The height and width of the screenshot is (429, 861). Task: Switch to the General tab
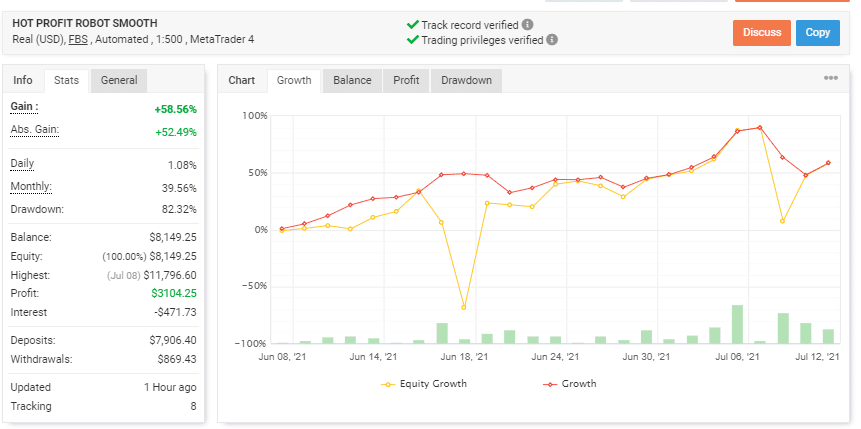tap(119, 80)
